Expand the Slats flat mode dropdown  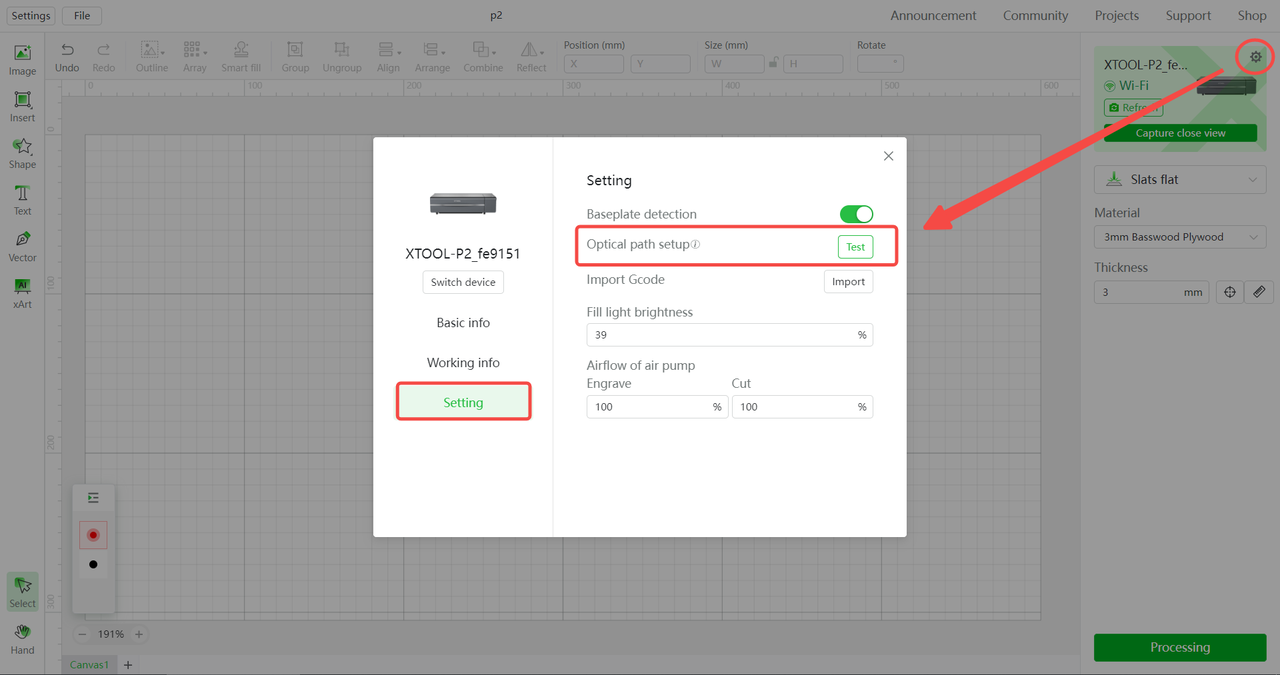(1180, 180)
